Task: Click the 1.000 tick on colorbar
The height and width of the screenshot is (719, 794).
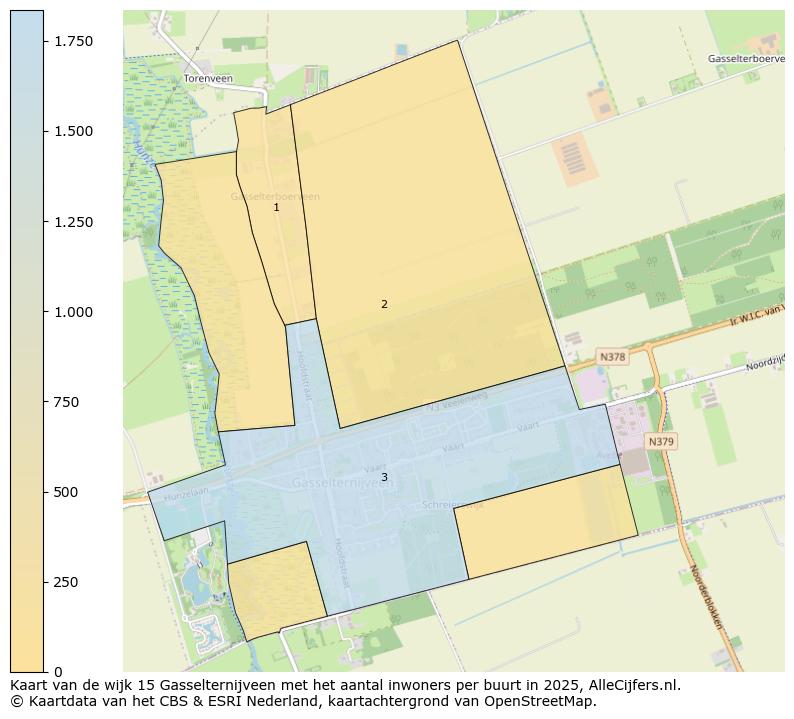Action: coord(74,312)
